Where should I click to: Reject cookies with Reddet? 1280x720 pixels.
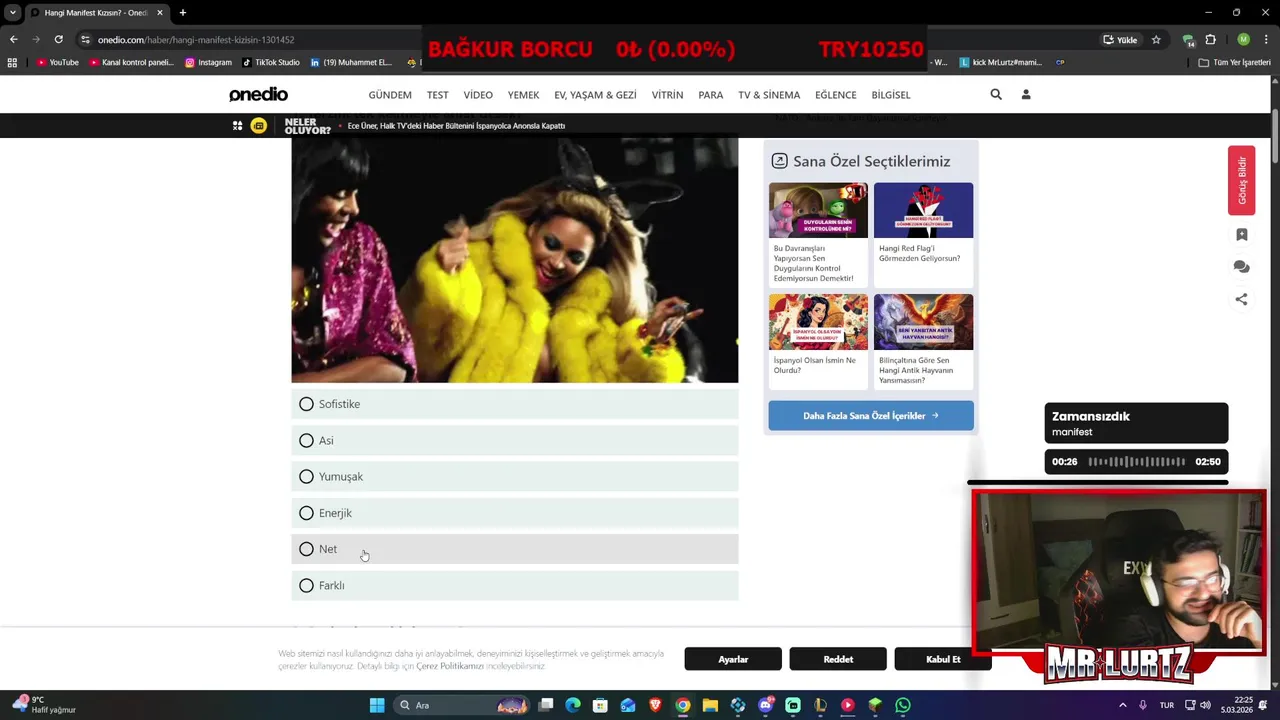(x=838, y=659)
